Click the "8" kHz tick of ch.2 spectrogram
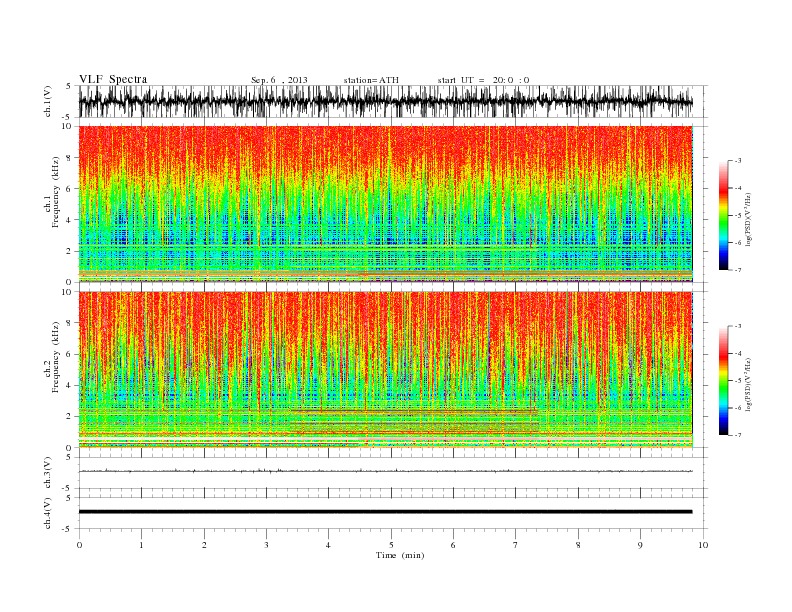Image resolution: width=792 pixels, height=612 pixels. pyautogui.click(x=70, y=323)
